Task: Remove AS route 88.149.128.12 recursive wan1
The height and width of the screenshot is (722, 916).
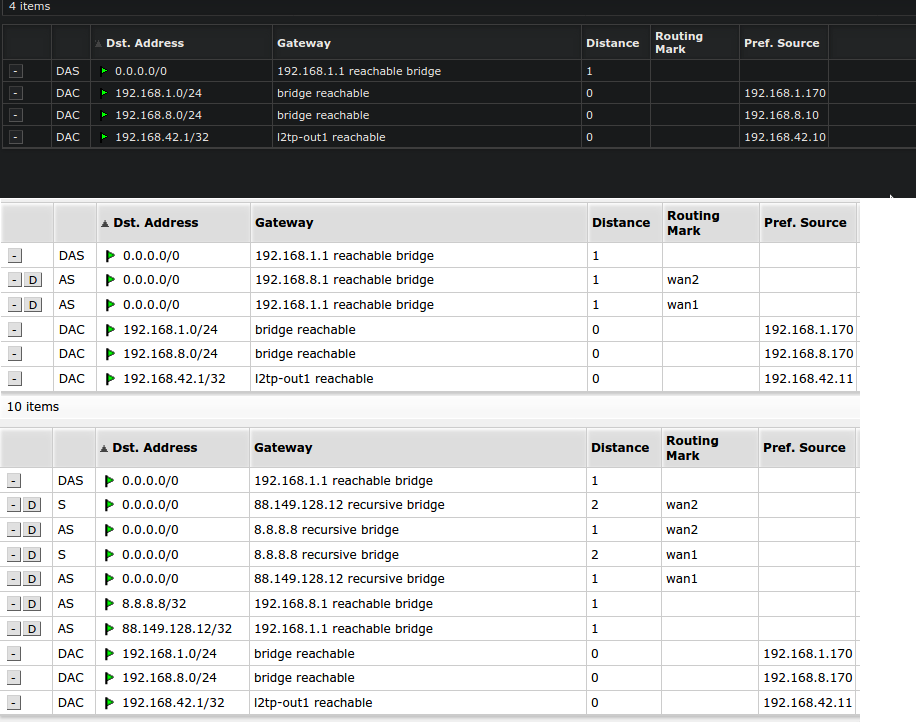Action: coord(14,579)
